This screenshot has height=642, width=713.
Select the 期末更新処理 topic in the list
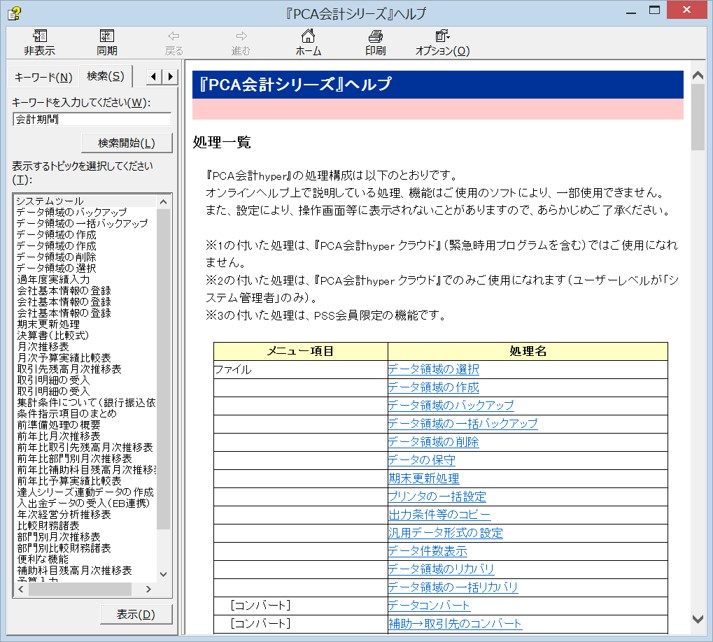pos(48,324)
